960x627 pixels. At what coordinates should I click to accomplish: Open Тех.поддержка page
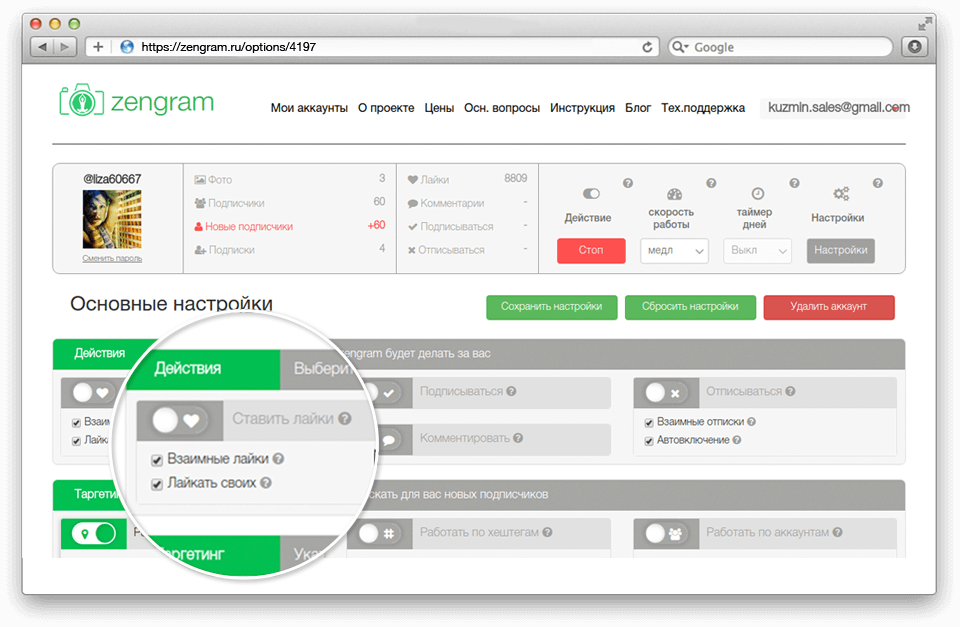703,108
